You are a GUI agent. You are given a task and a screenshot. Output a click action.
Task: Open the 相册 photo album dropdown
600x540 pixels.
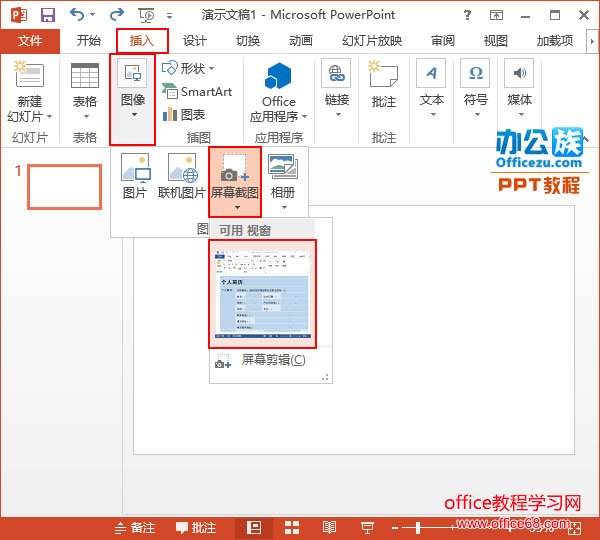[283, 181]
